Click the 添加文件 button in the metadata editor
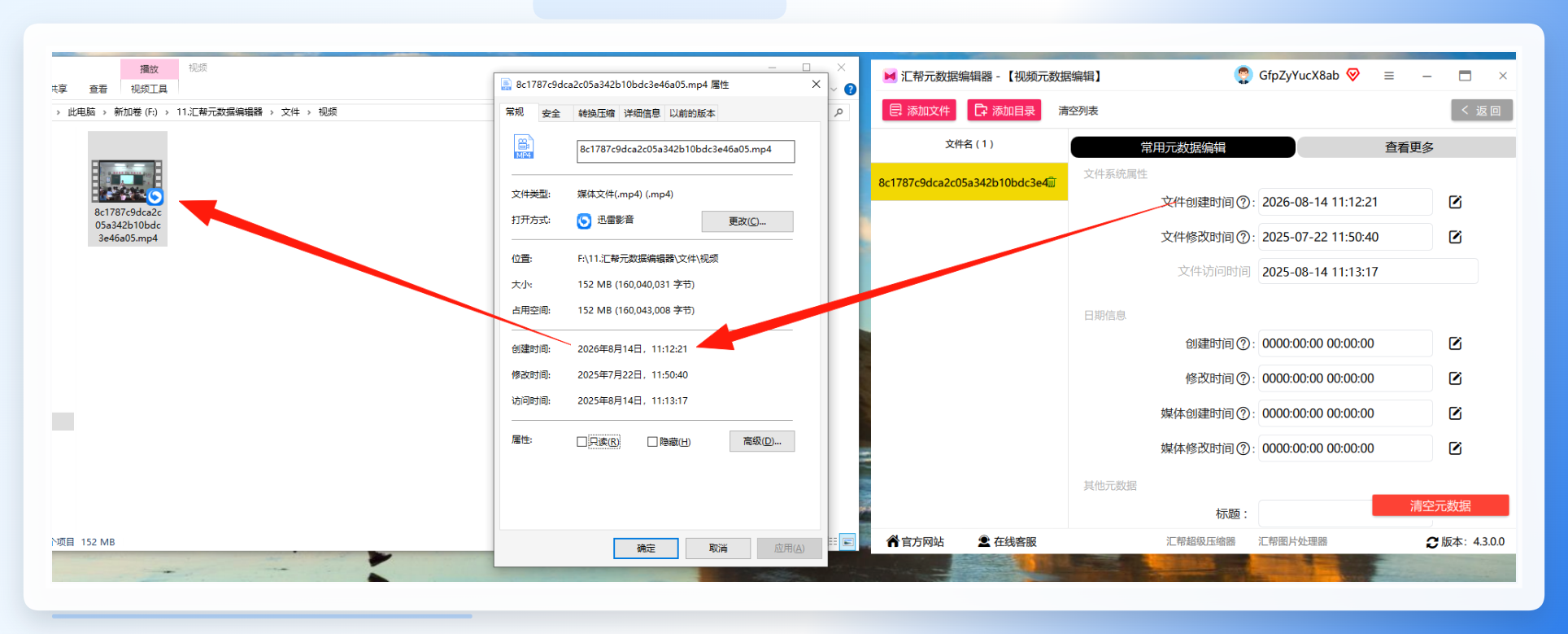Viewport: 1568px width, 634px height. [x=919, y=110]
